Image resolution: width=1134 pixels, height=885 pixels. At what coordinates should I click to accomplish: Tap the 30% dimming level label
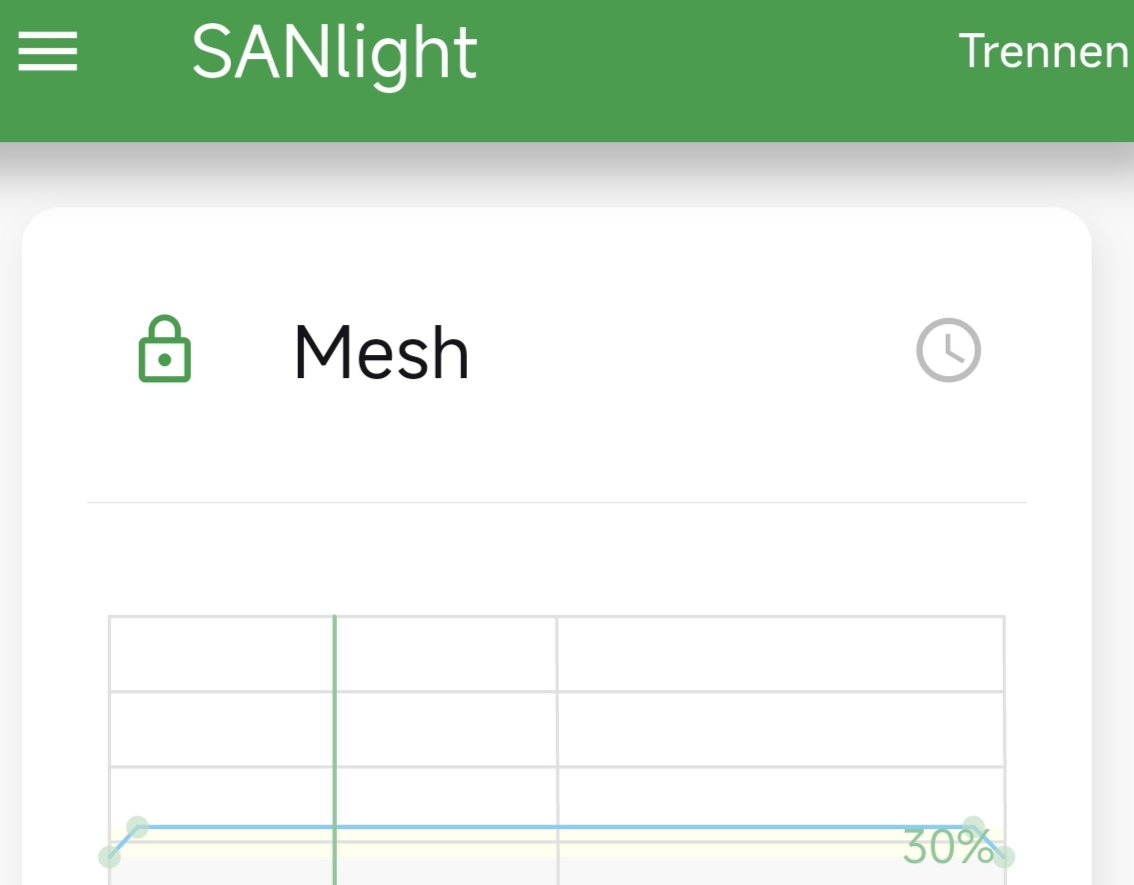(x=947, y=847)
